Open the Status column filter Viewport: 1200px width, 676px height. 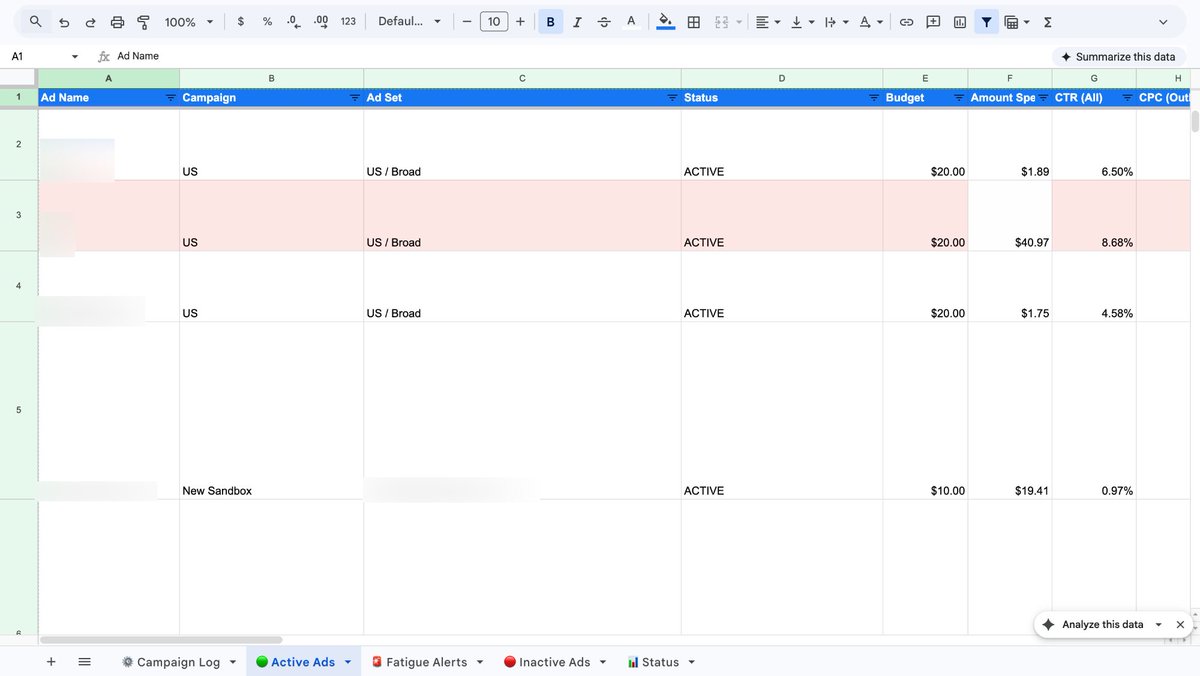pos(874,98)
